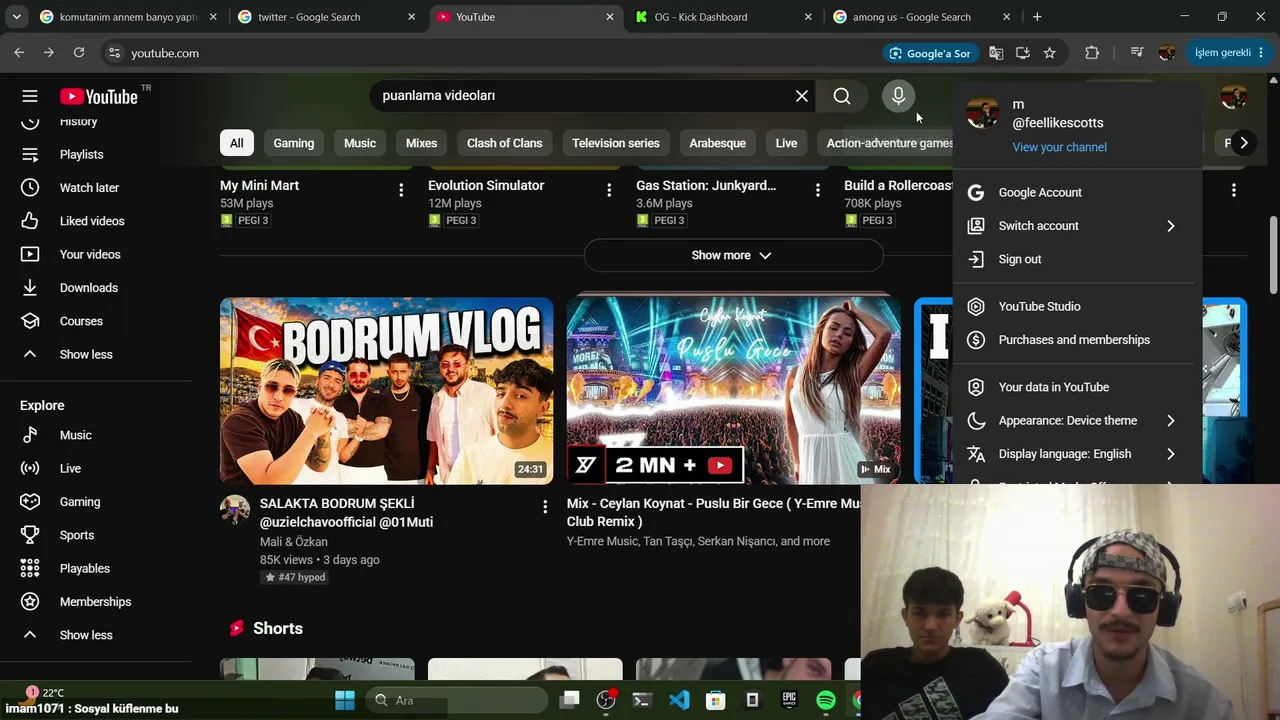The width and height of the screenshot is (1280, 720).
Task: Open the Ceylan Koynat mix thumbnail
Action: click(733, 391)
